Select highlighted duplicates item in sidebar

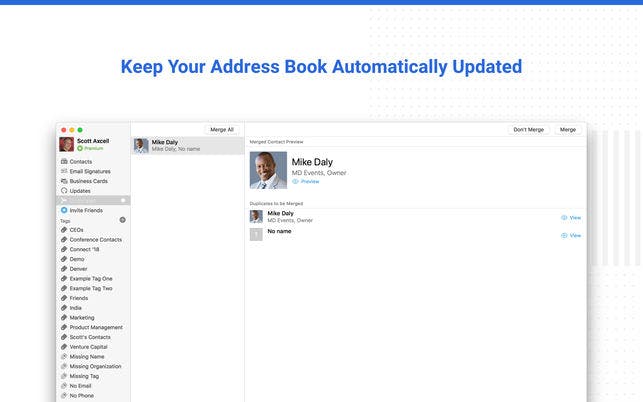pyautogui.click(x=93, y=200)
